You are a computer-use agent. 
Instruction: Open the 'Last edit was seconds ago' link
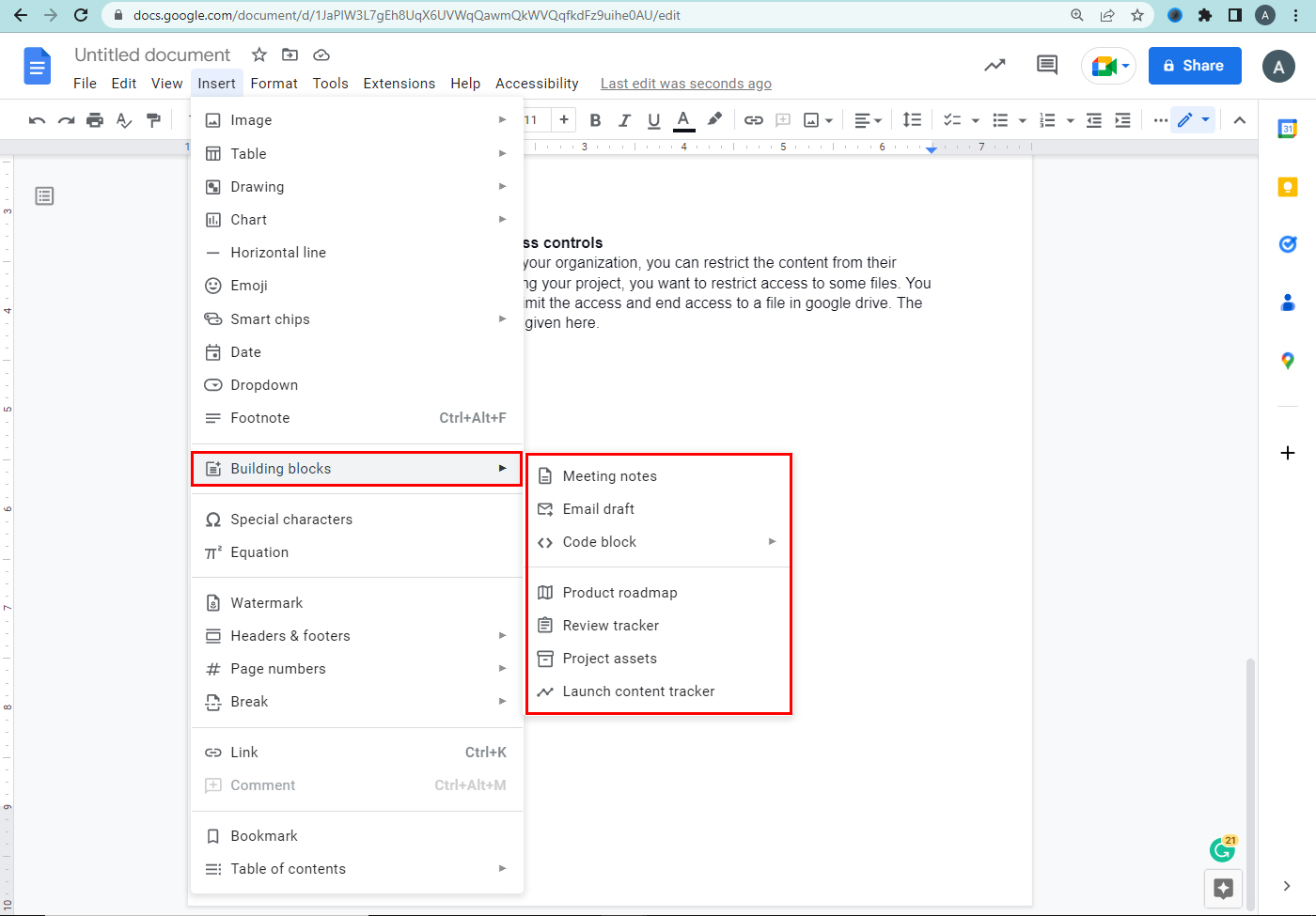tap(685, 84)
